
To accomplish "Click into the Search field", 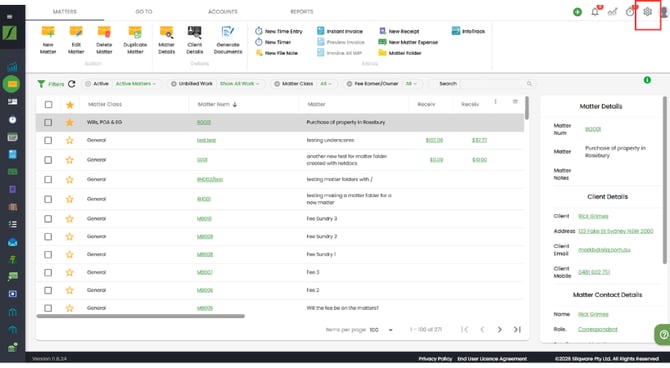I will tap(494, 84).
